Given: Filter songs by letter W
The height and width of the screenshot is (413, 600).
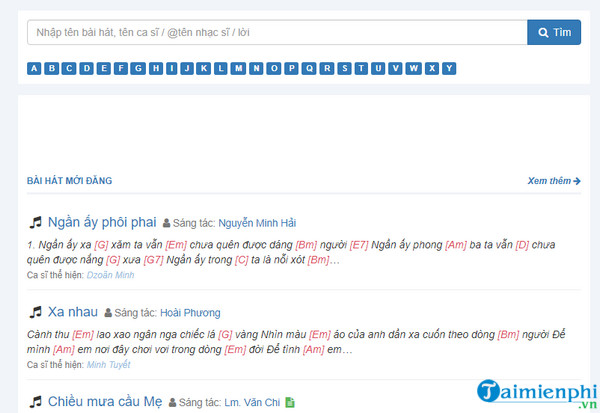Looking at the screenshot, I should tap(414, 69).
